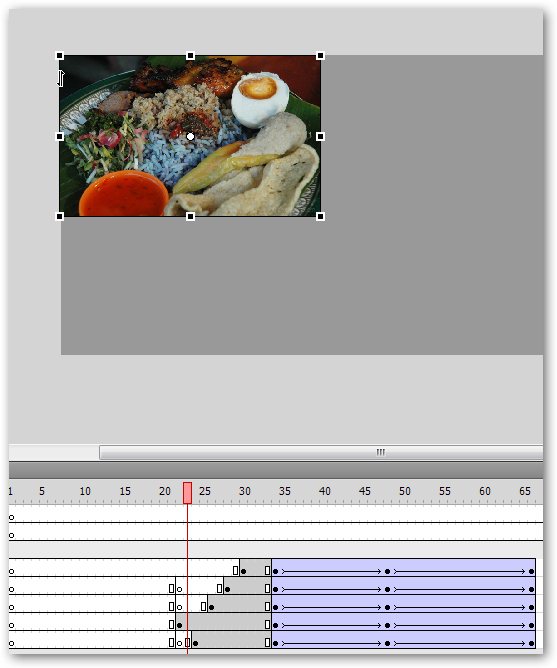The width and height of the screenshot is (557, 668).
Task: Click frame number 30 on the timeline ruler
Action: click(x=245, y=491)
